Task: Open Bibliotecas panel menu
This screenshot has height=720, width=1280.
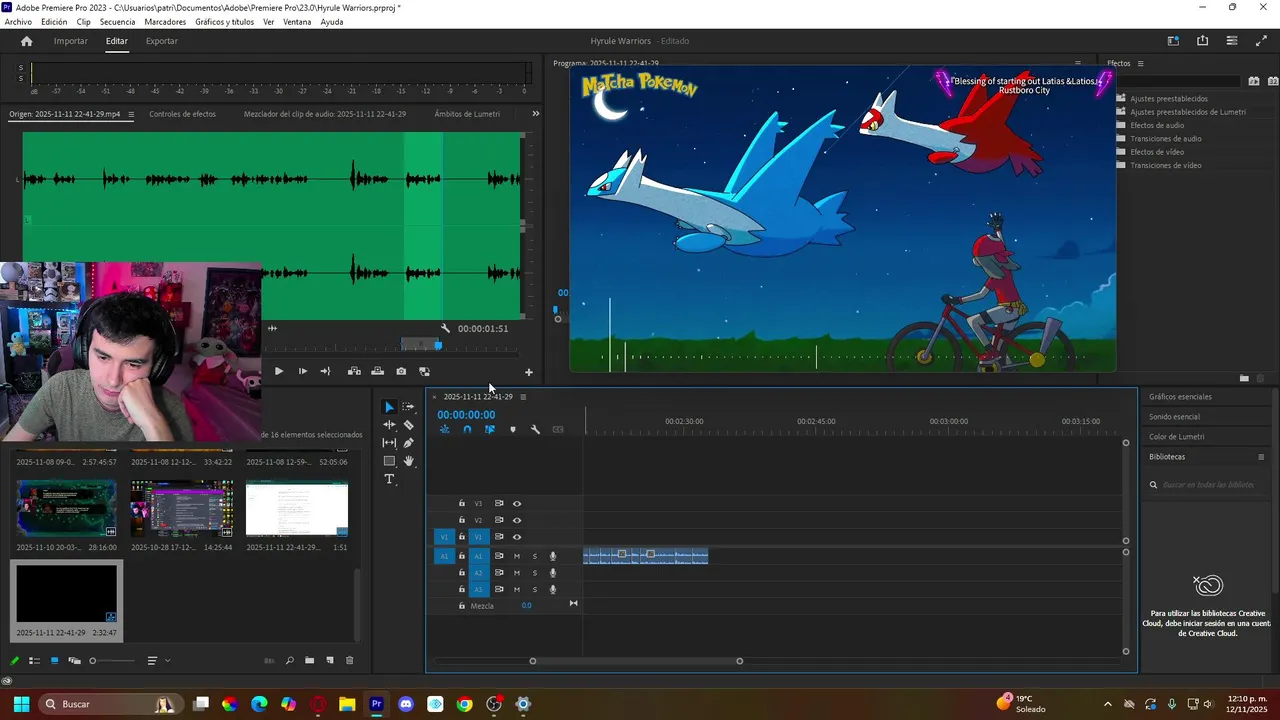Action: pos(1261,457)
